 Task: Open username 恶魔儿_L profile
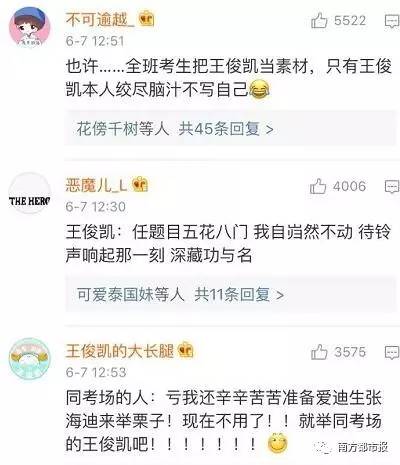click(96, 185)
